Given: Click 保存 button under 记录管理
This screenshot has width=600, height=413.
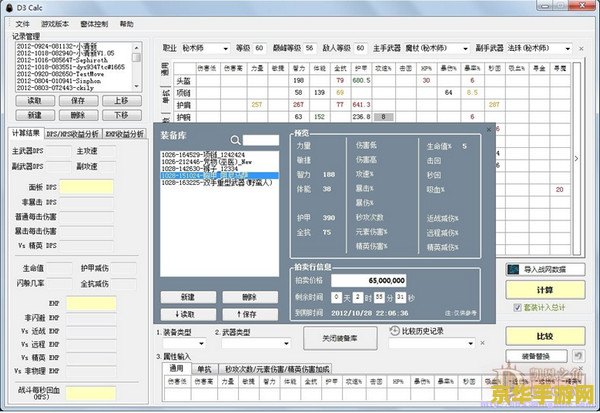Looking at the screenshot, I should [x=78, y=101].
